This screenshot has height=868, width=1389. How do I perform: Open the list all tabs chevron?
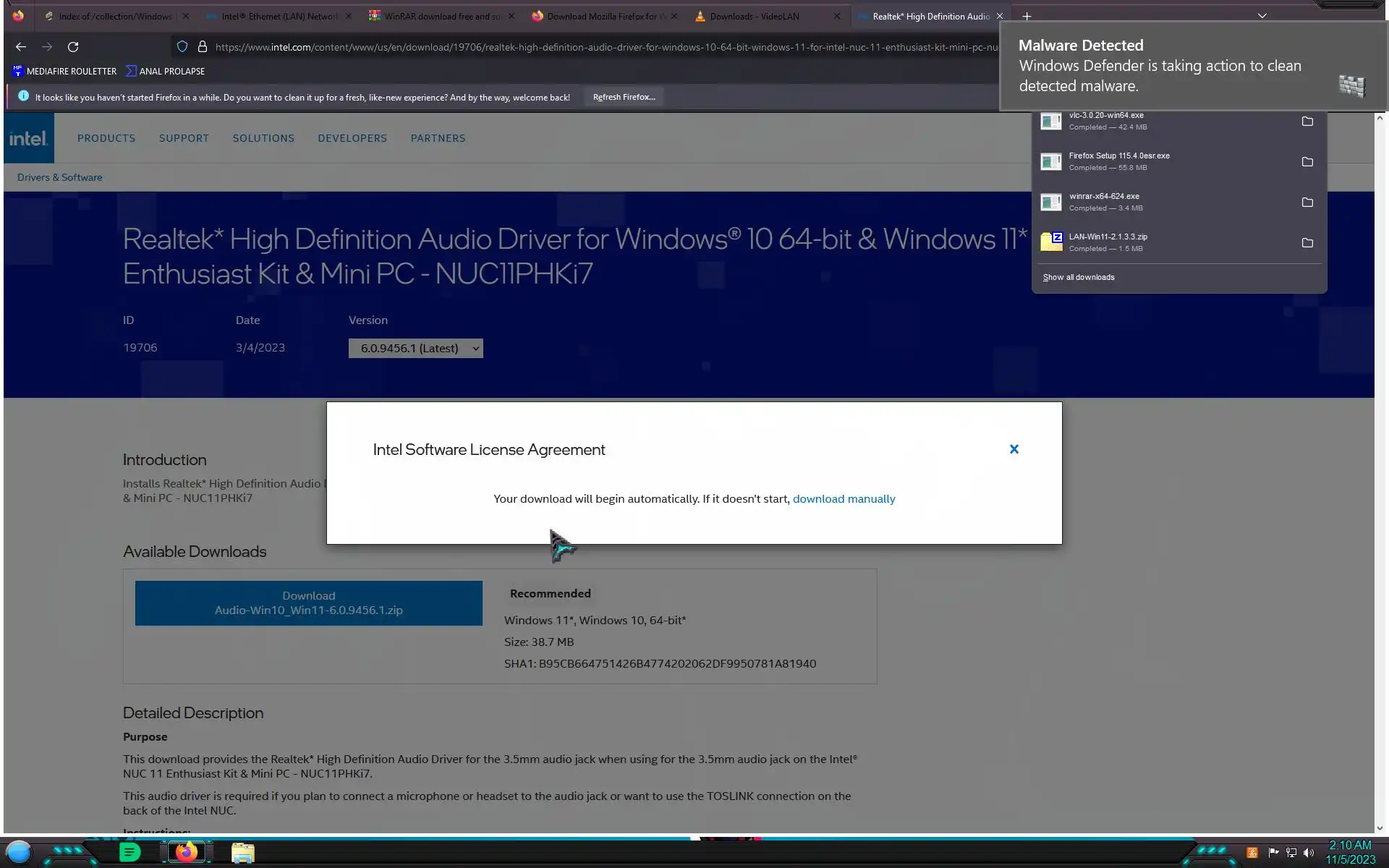point(1262,16)
